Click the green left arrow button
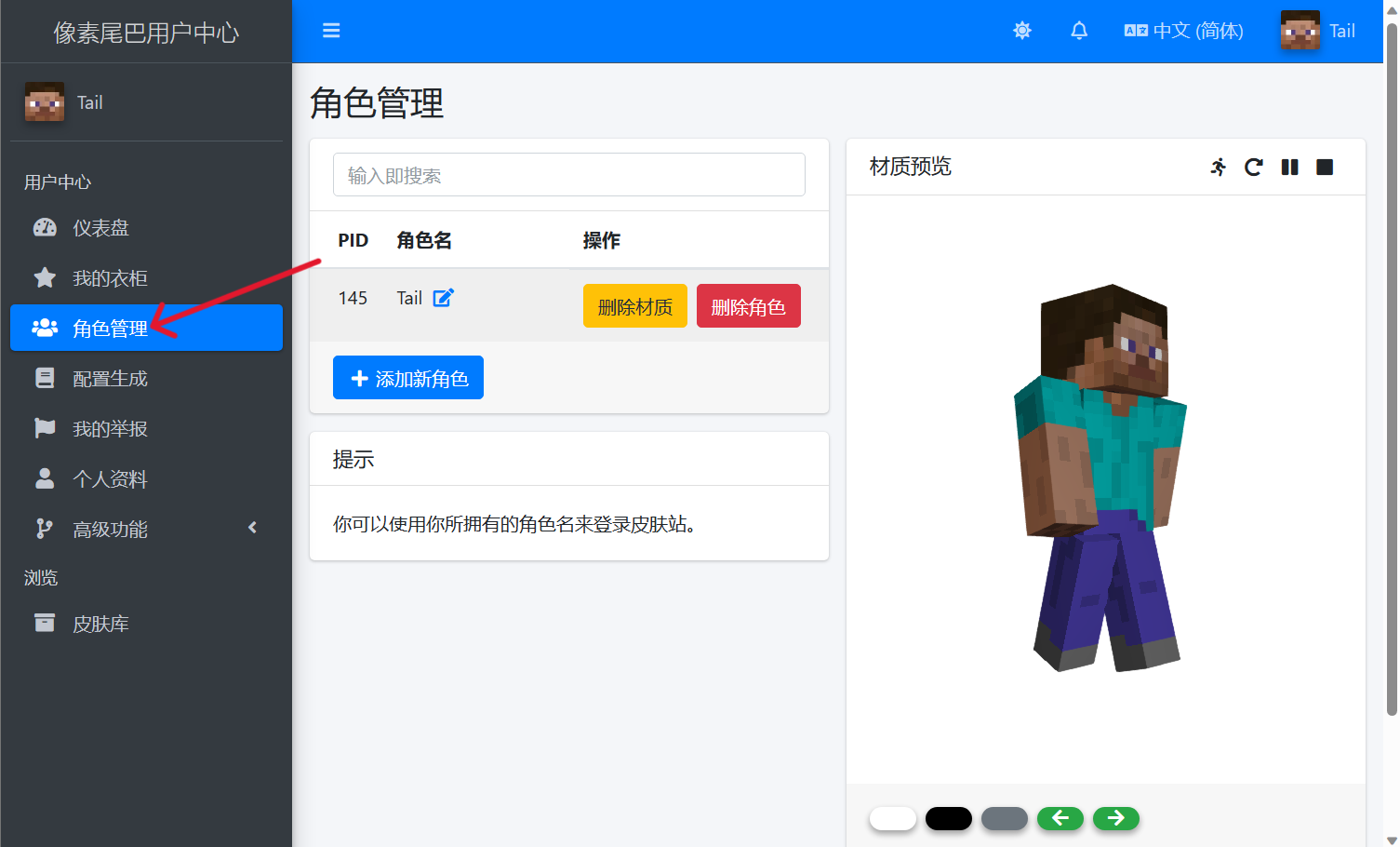The width and height of the screenshot is (1400, 847). tap(1060, 818)
